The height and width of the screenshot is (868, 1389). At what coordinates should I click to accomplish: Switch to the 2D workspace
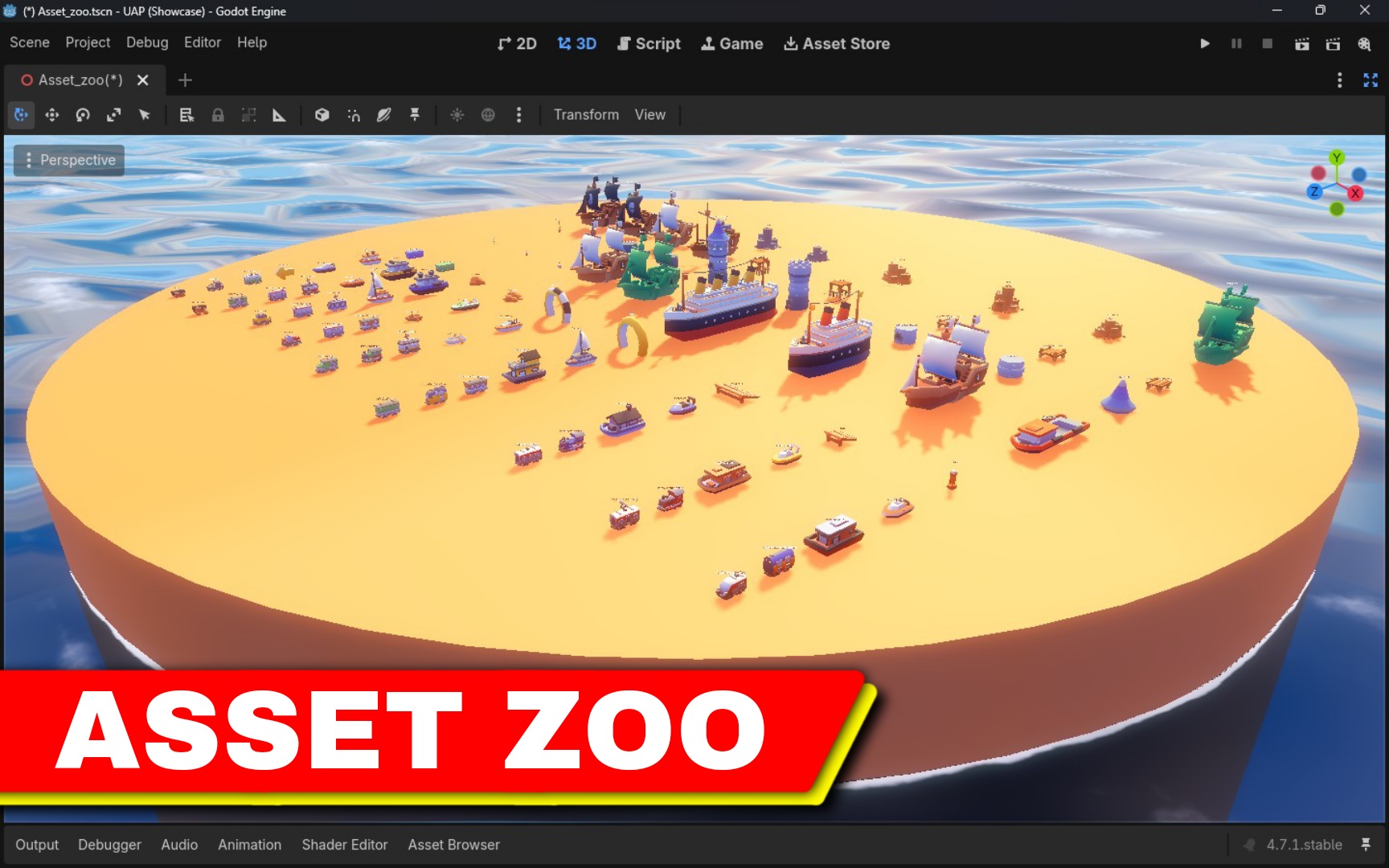point(517,44)
